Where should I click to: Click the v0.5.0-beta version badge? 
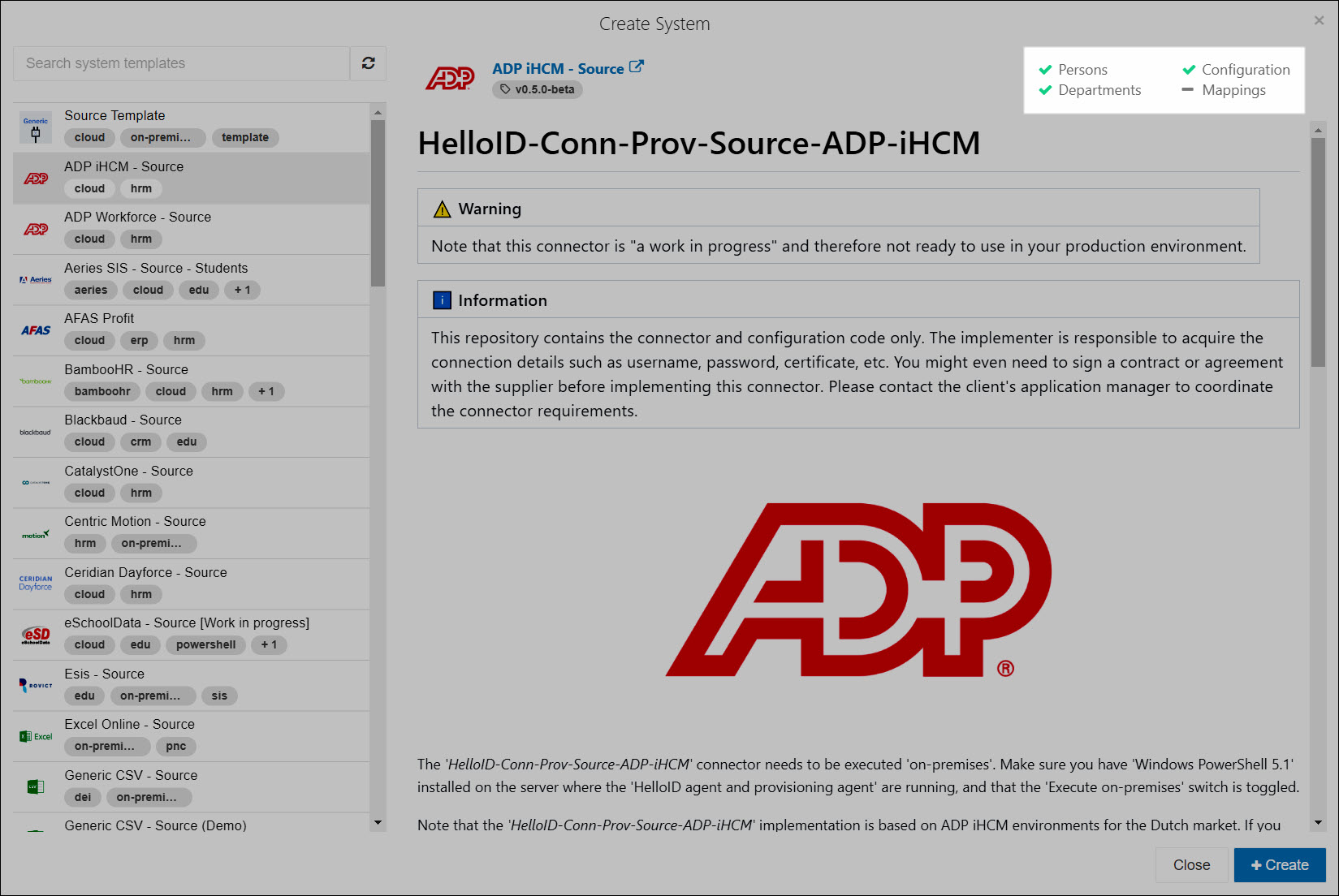[x=538, y=89]
